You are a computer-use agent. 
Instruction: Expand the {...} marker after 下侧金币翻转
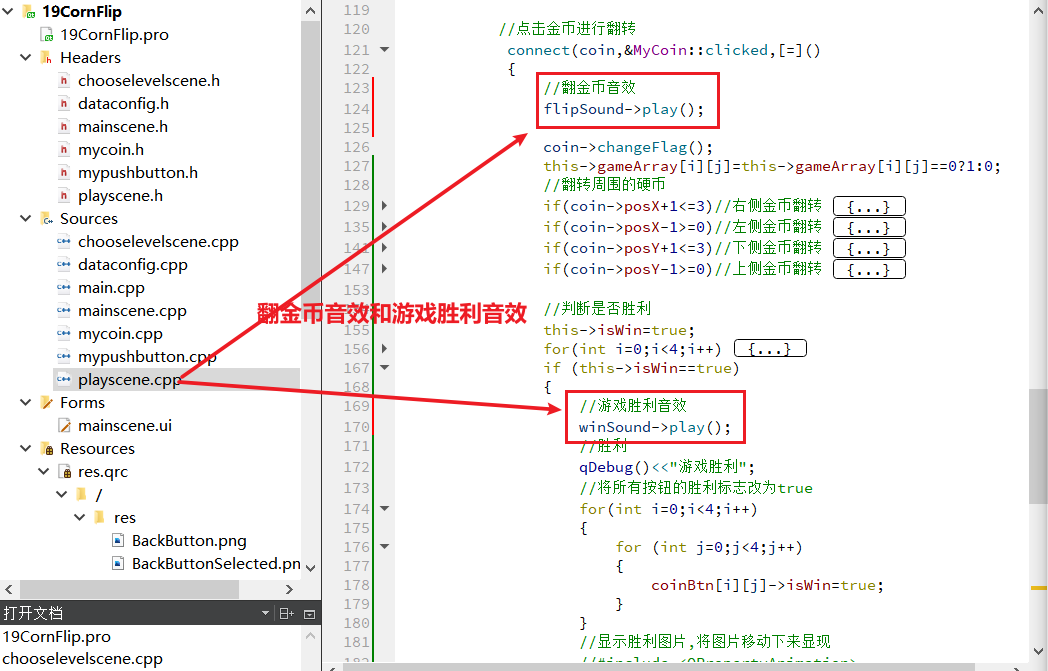869,248
